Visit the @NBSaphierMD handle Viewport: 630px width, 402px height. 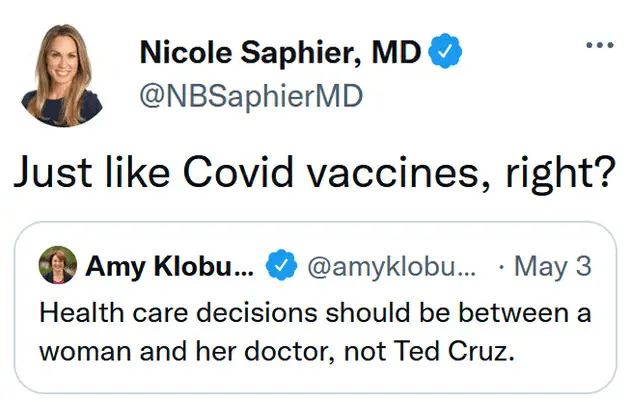[250, 97]
